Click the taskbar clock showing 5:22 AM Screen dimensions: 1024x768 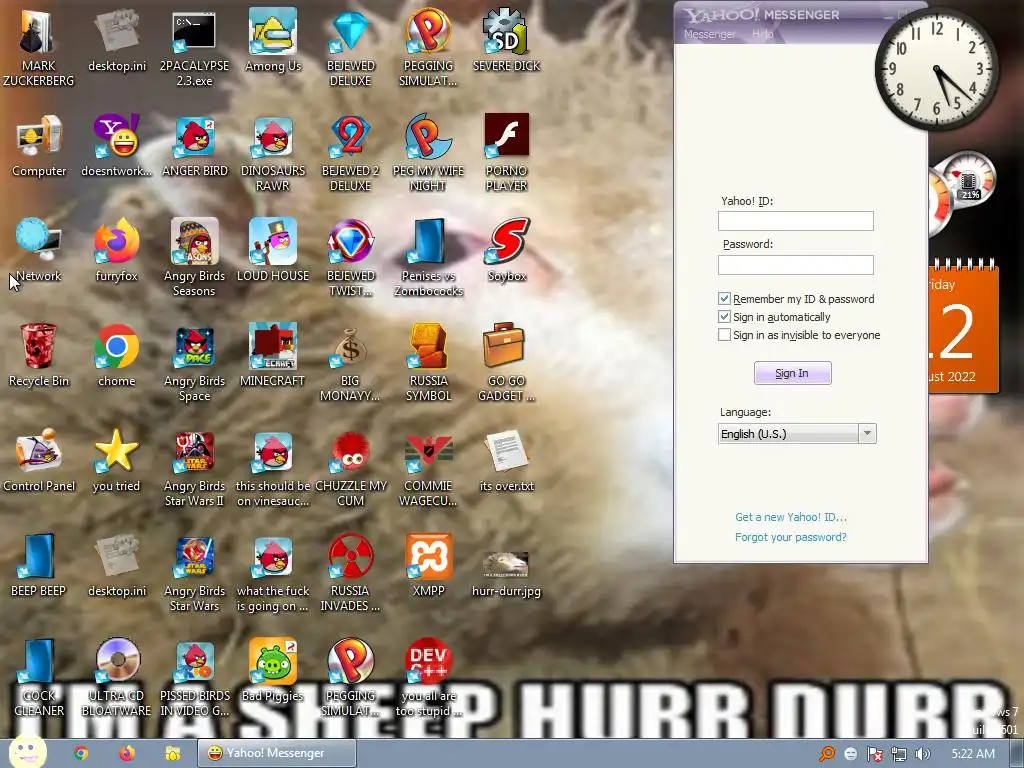(972, 754)
